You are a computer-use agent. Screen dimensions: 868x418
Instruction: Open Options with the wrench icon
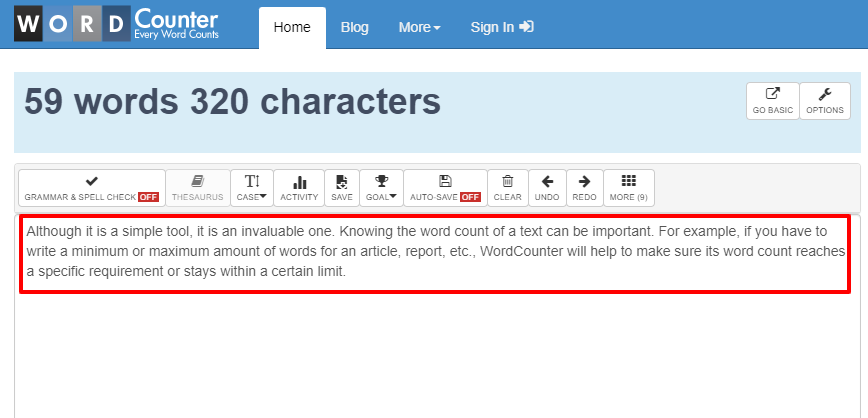pos(825,101)
